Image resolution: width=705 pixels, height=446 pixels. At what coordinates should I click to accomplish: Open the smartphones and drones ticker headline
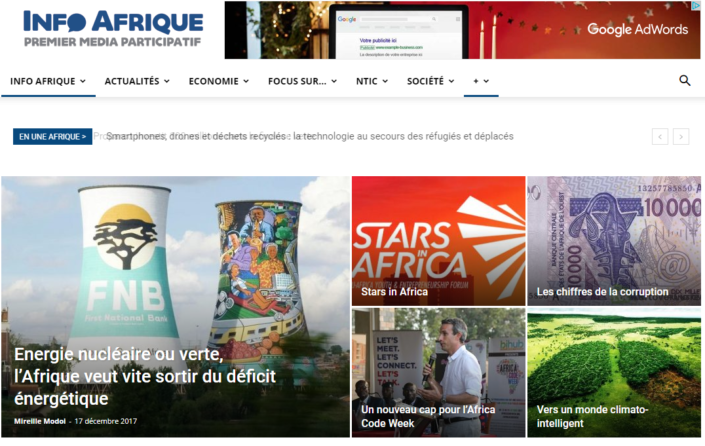(310, 136)
